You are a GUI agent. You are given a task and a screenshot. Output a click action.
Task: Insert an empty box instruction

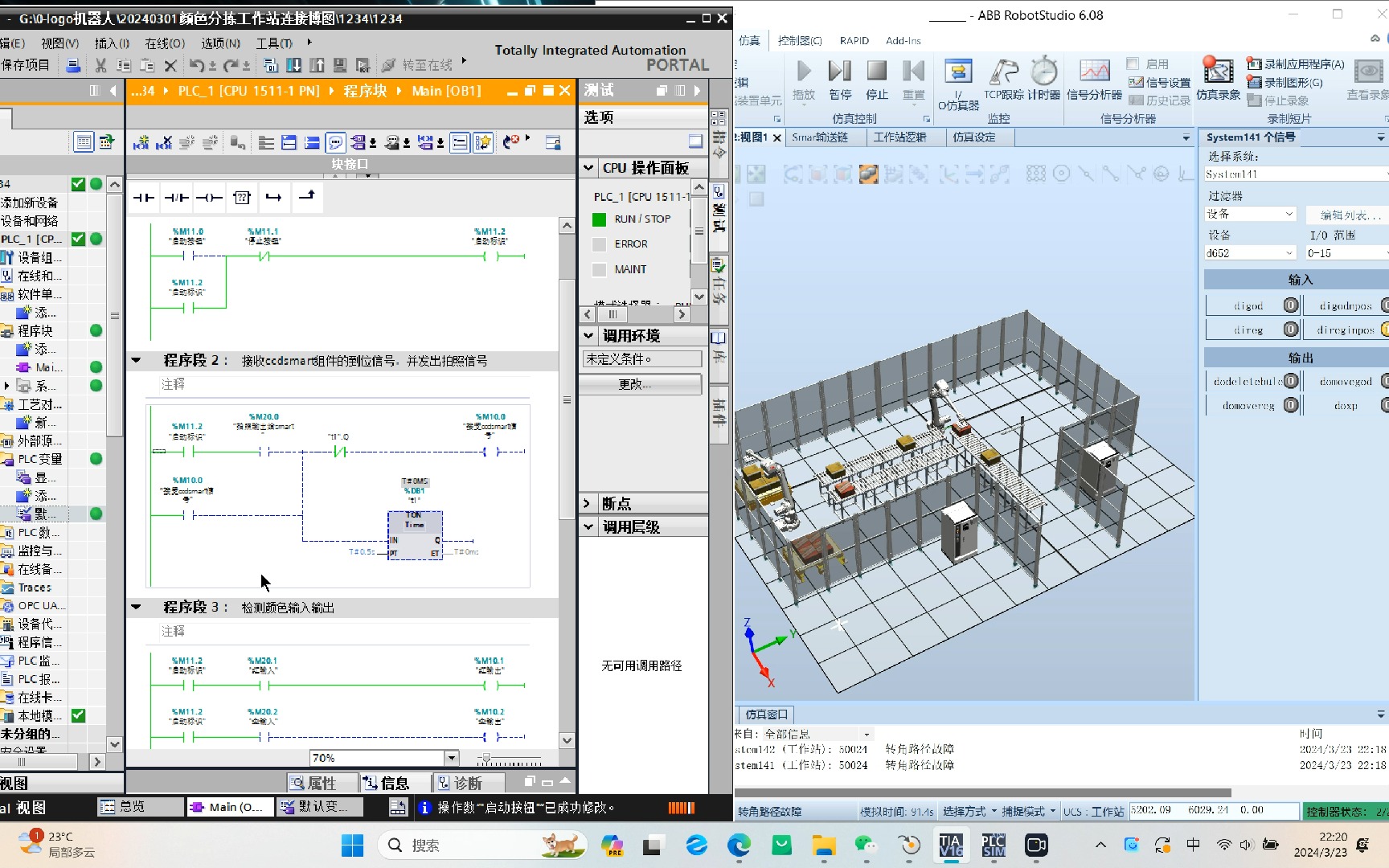coord(242,197)
